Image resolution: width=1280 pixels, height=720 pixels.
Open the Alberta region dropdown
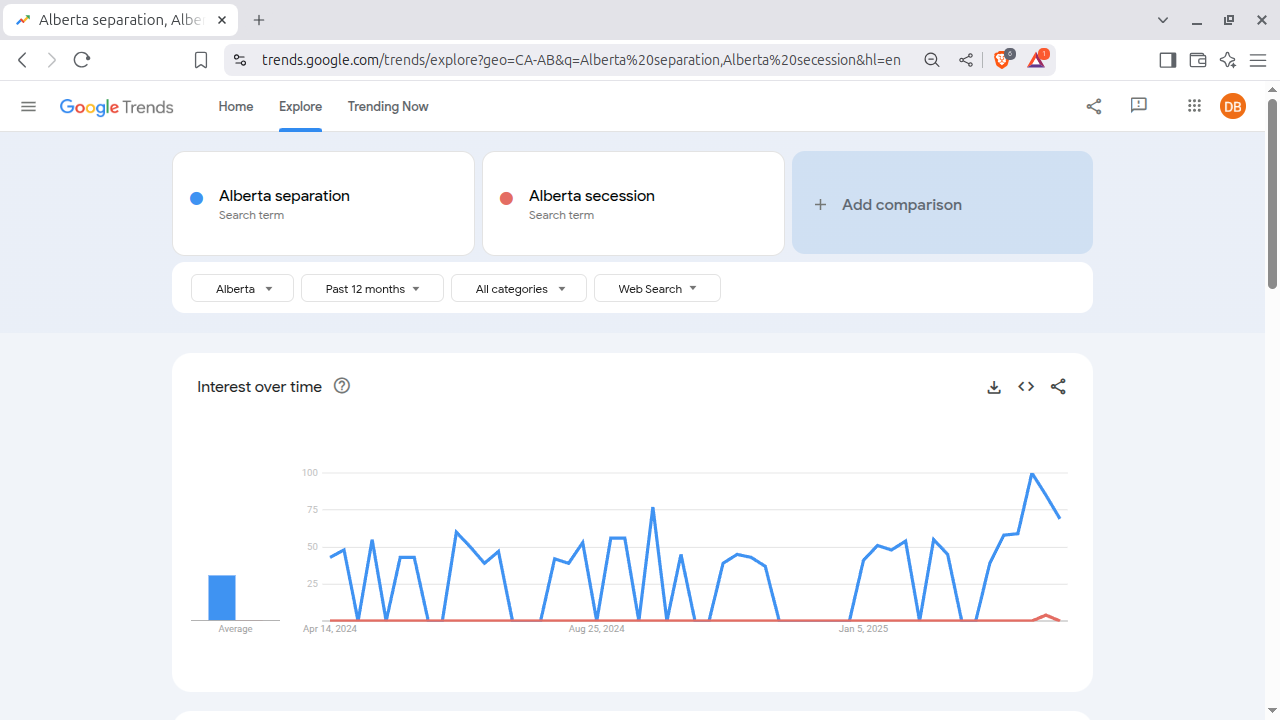point(243,289)
